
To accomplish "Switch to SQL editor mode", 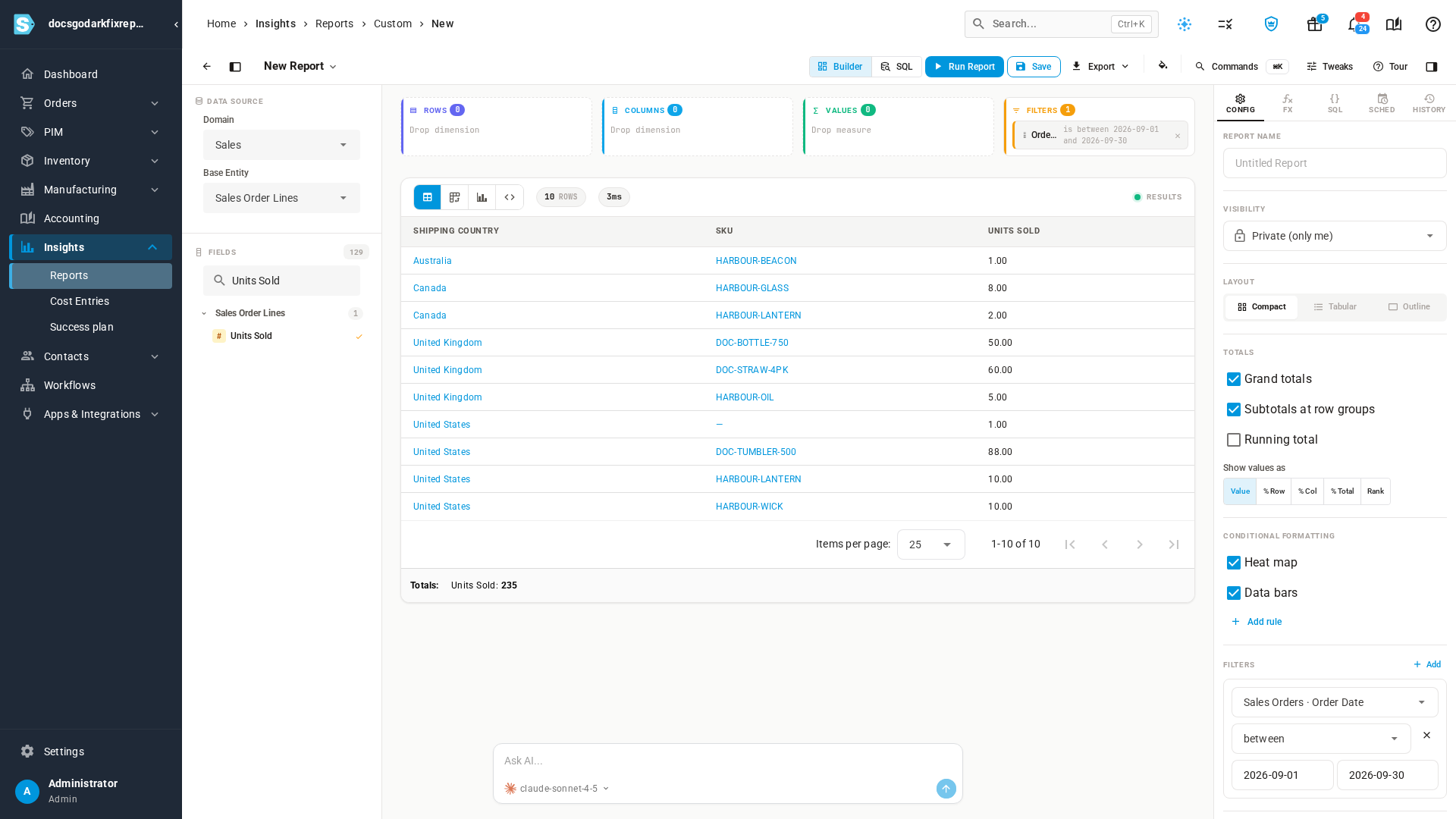I will tap(896, 67).
